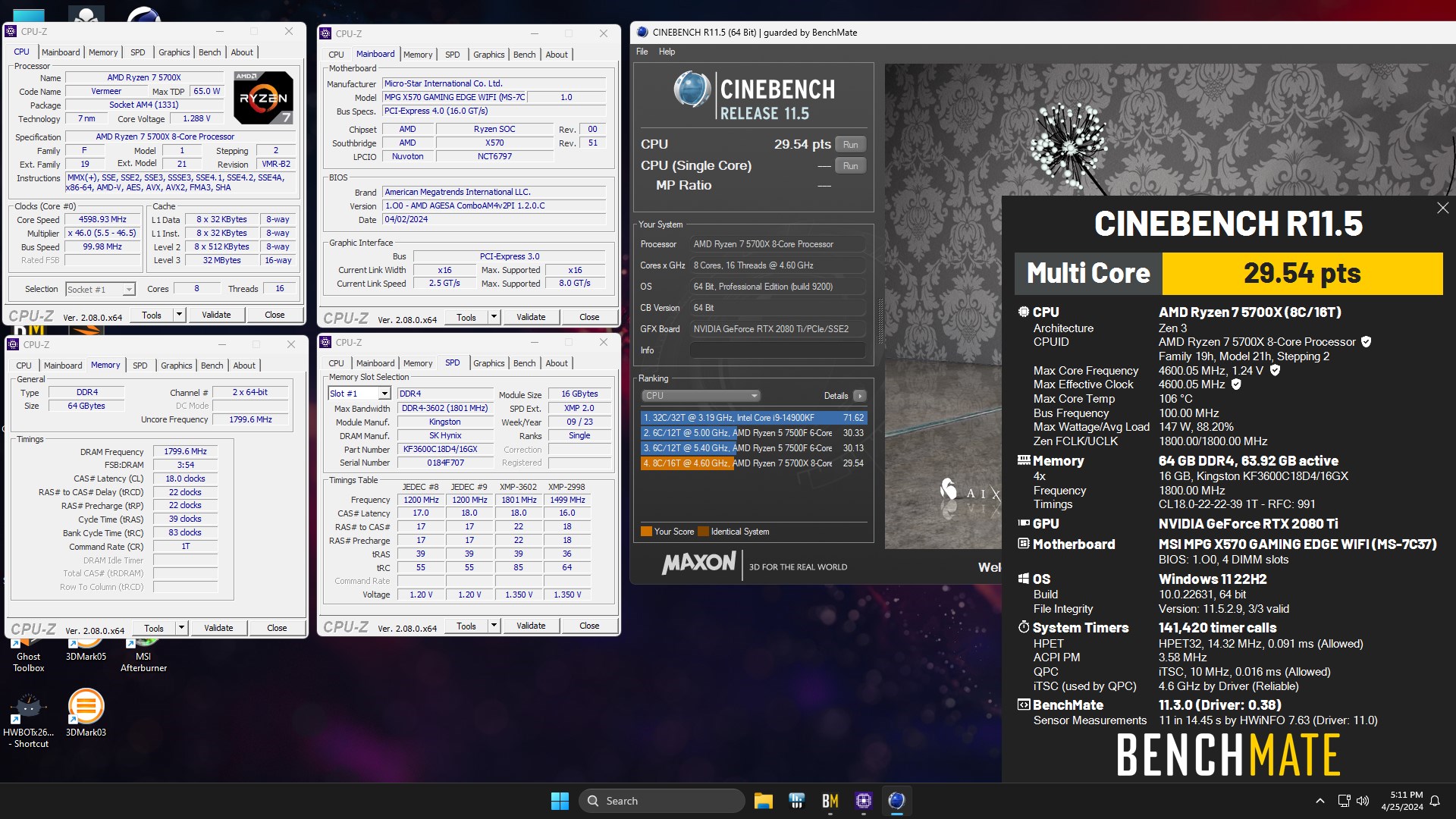
Task: Switch to the Graphics tab in the CPU-Z Mainboard window
Action: pyautogui.click(x=488, y=55)
